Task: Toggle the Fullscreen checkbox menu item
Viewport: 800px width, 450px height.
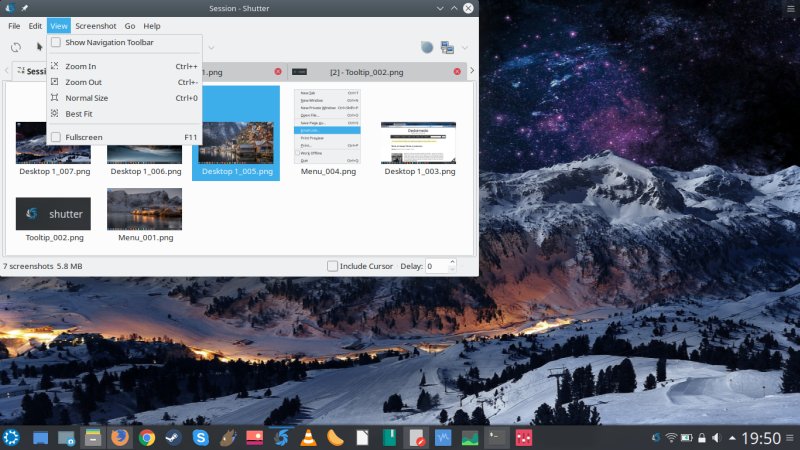Action: 56,136
